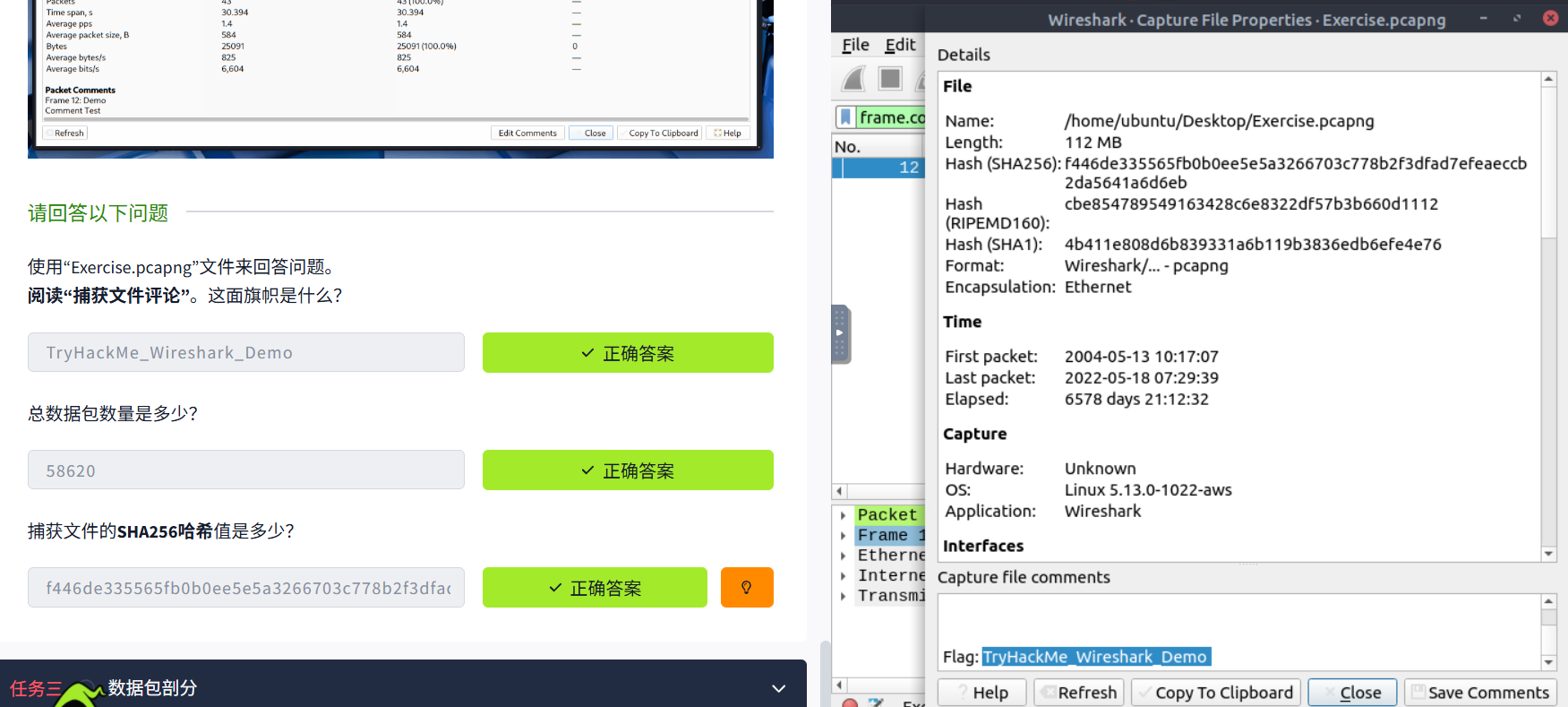This screenshot has width=1568, height=707.
Task: Click the packet details horizontal scroll left arrow
Action: click(x=839, y=685)
